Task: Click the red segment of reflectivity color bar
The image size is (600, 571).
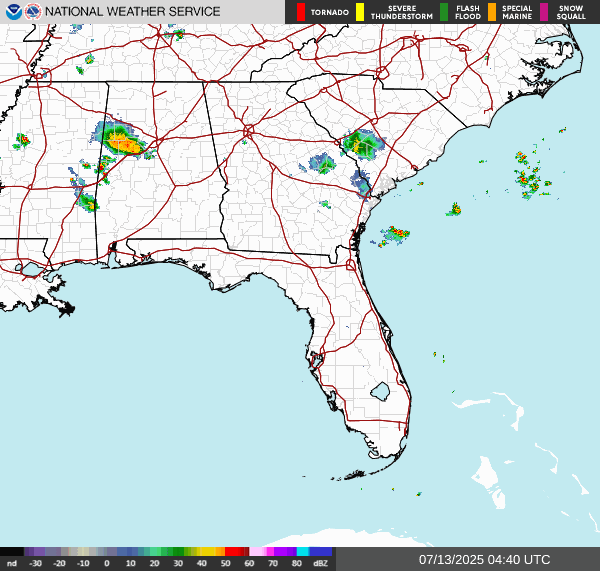Action: (234, 551)
